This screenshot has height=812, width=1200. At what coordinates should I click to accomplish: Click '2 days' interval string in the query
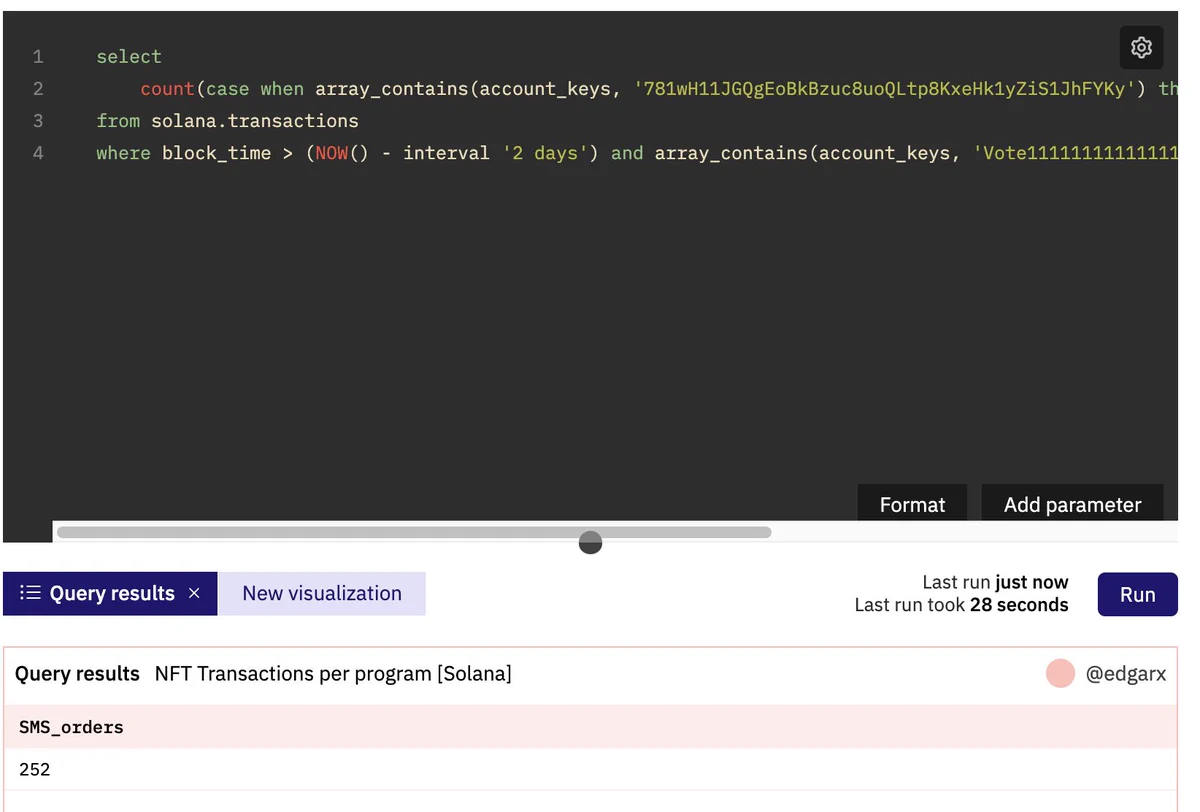point(548,153)
